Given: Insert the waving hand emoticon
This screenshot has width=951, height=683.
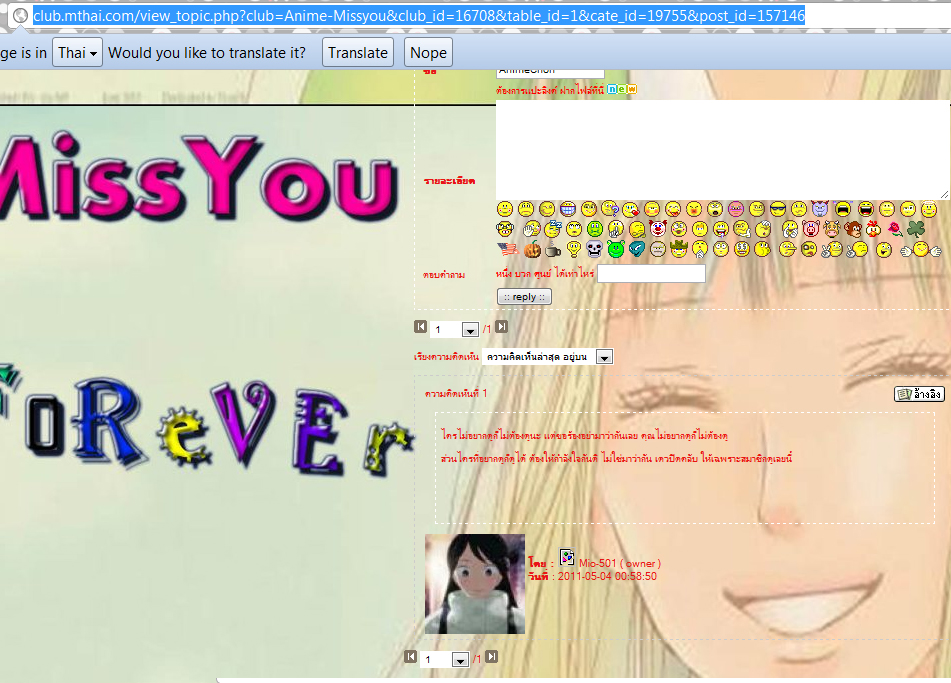Looking at the screenshot, I should point(531,229).
